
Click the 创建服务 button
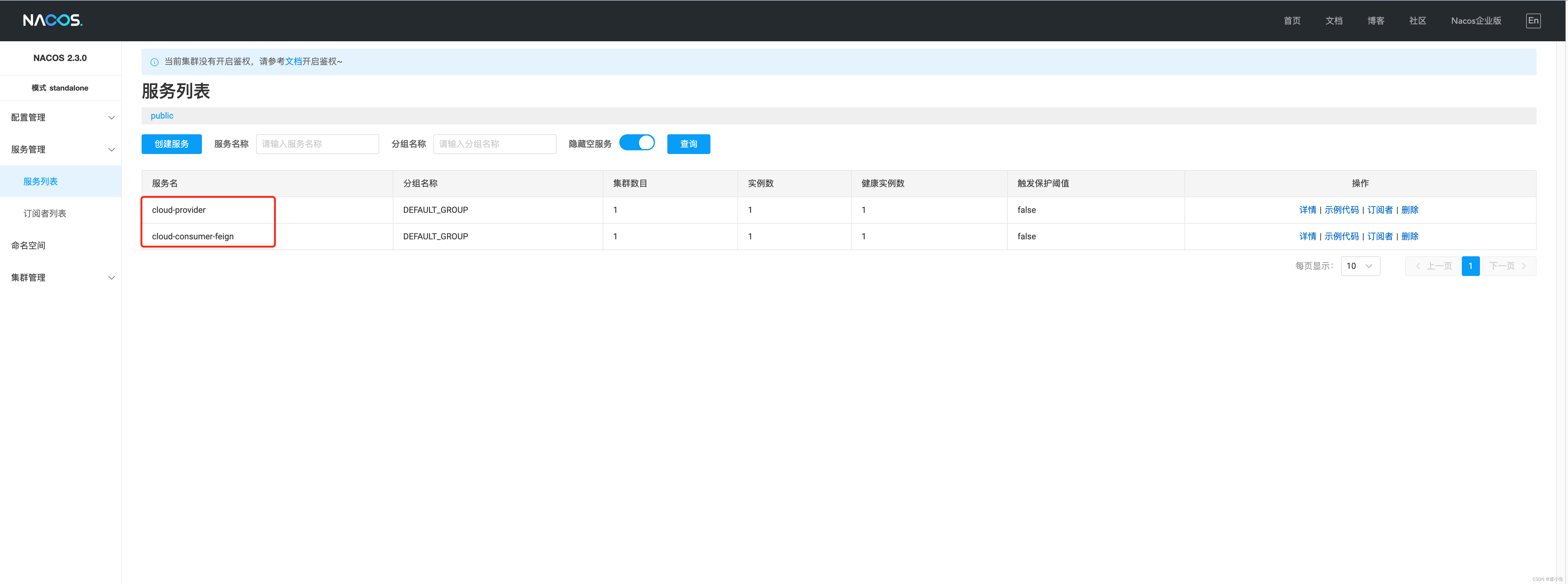[x=172, y=144]
